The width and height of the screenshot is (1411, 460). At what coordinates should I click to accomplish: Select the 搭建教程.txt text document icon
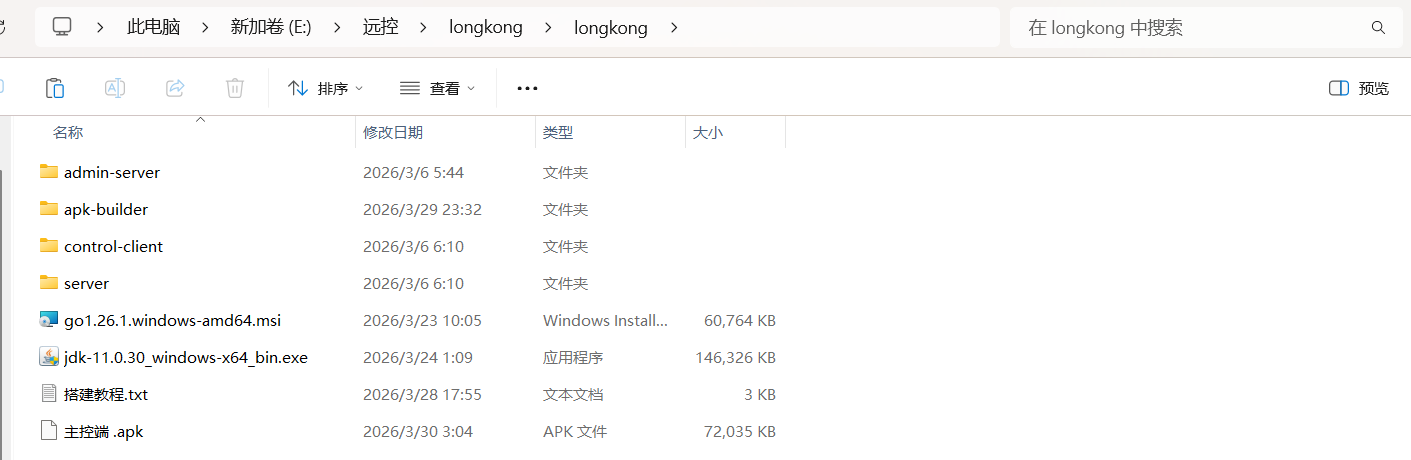(x=49, y=394)
